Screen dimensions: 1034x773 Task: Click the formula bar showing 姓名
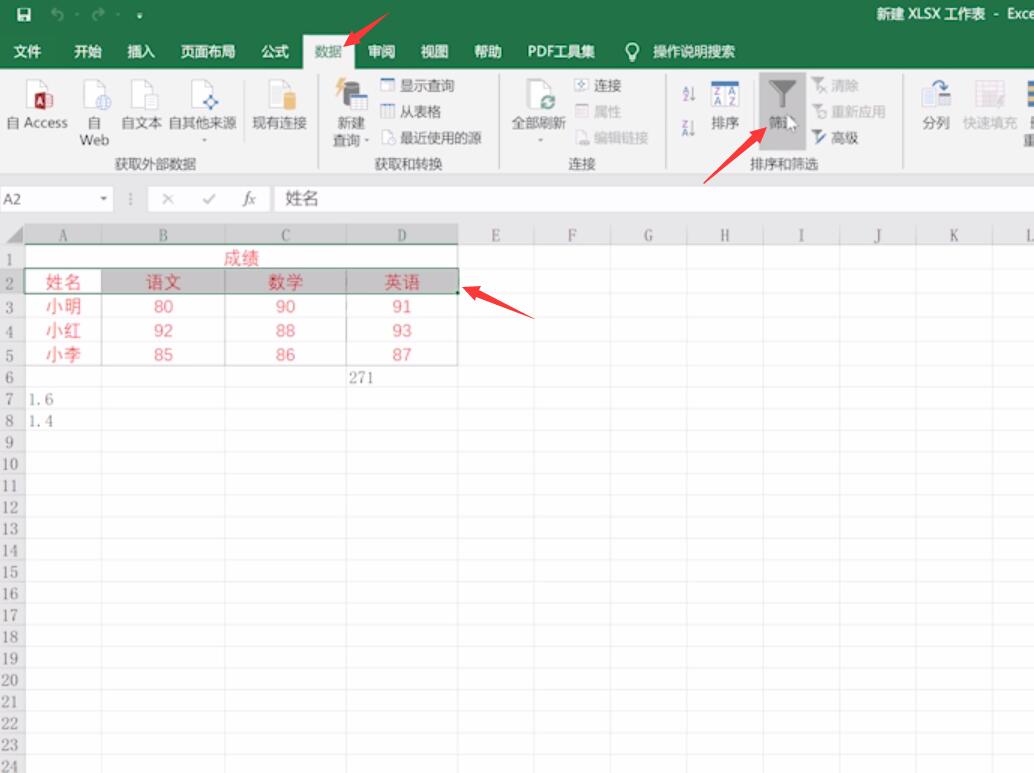coord(654,199)
